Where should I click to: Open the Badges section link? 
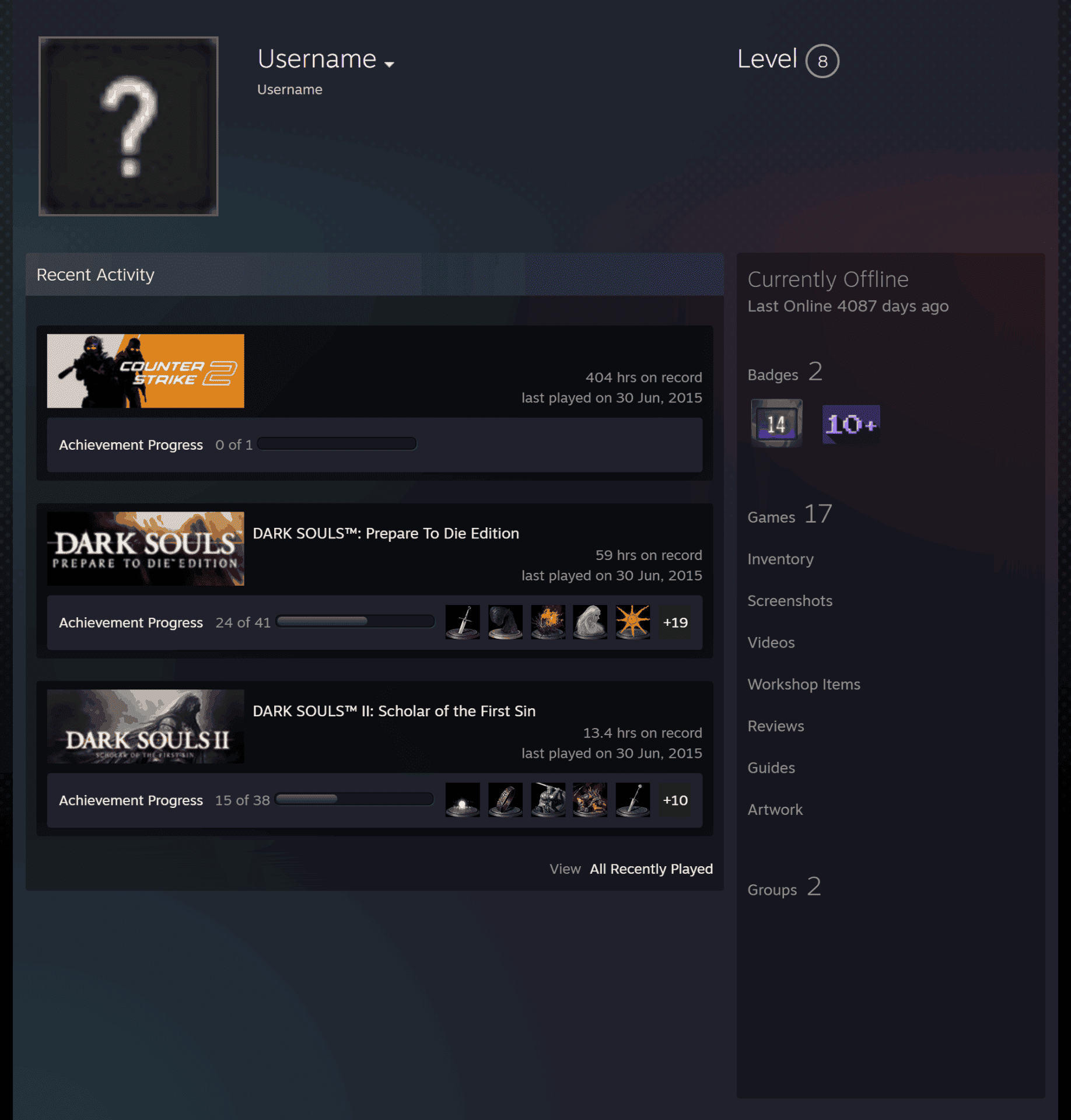click(785, 373)
